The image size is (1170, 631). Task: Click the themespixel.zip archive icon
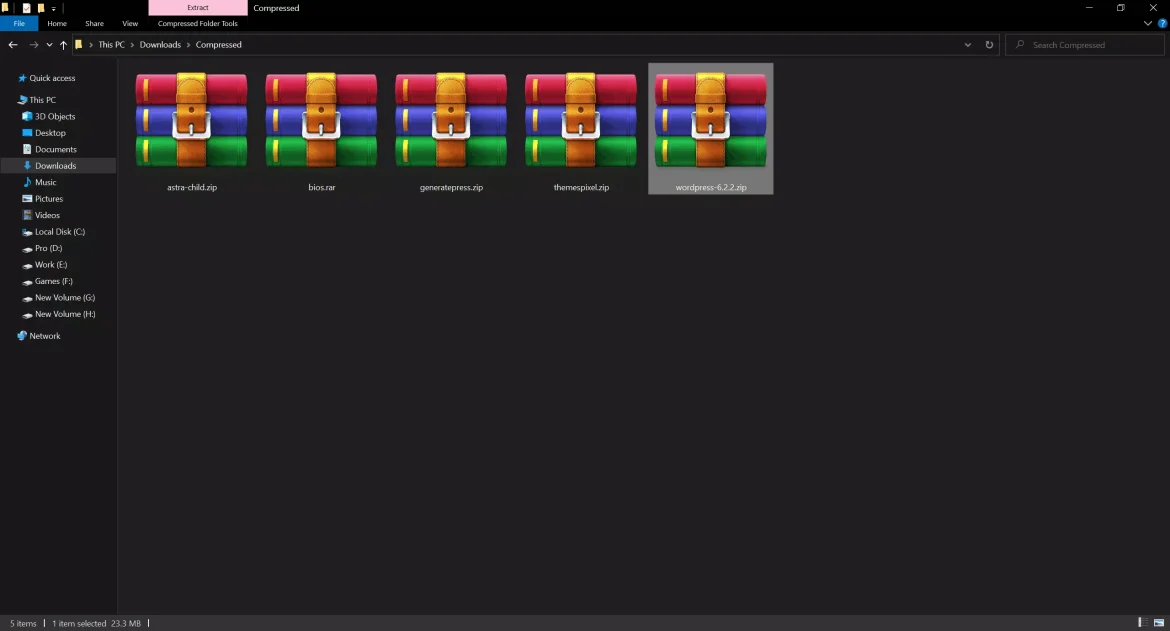pyautogui.click(x=581, y=120)
